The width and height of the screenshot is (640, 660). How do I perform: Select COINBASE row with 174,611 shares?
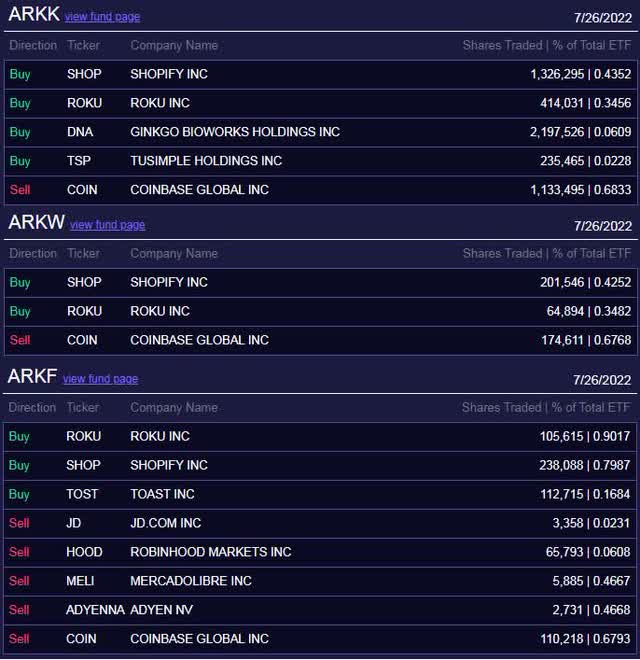[320, 340]
